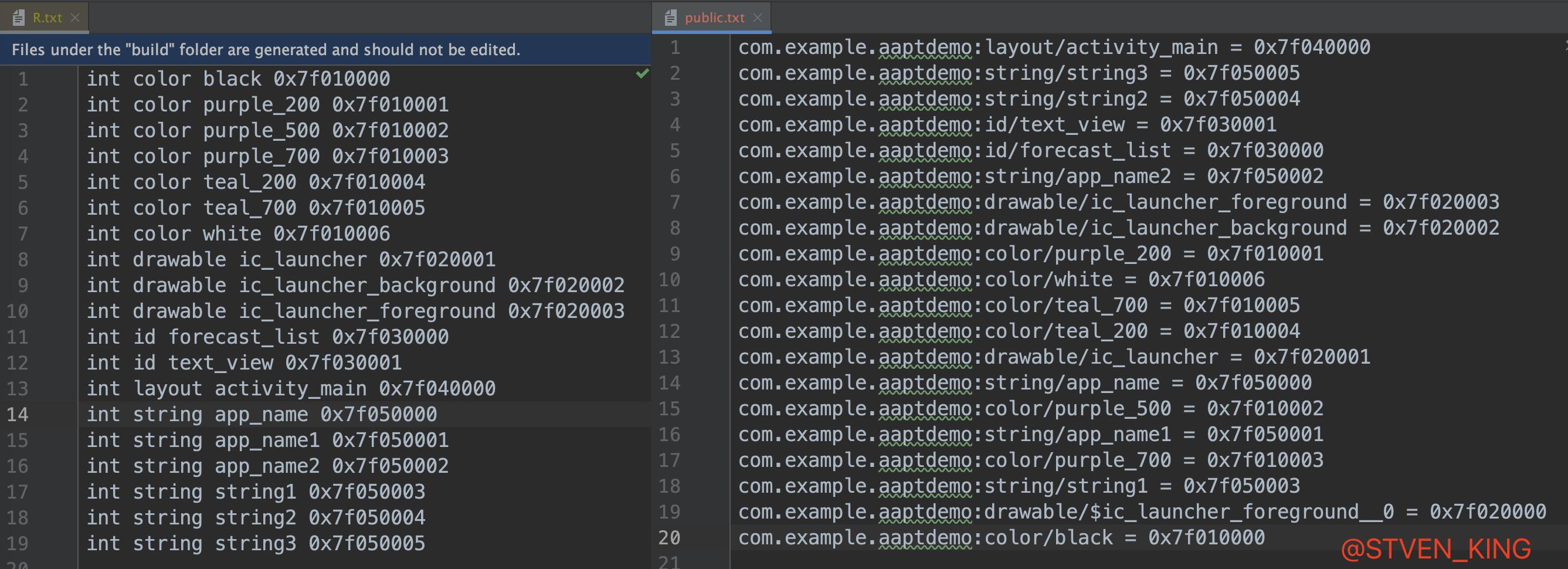1568x569 pixels.
Task: Click the generated build folder warning banner
Action: point(325,49)
